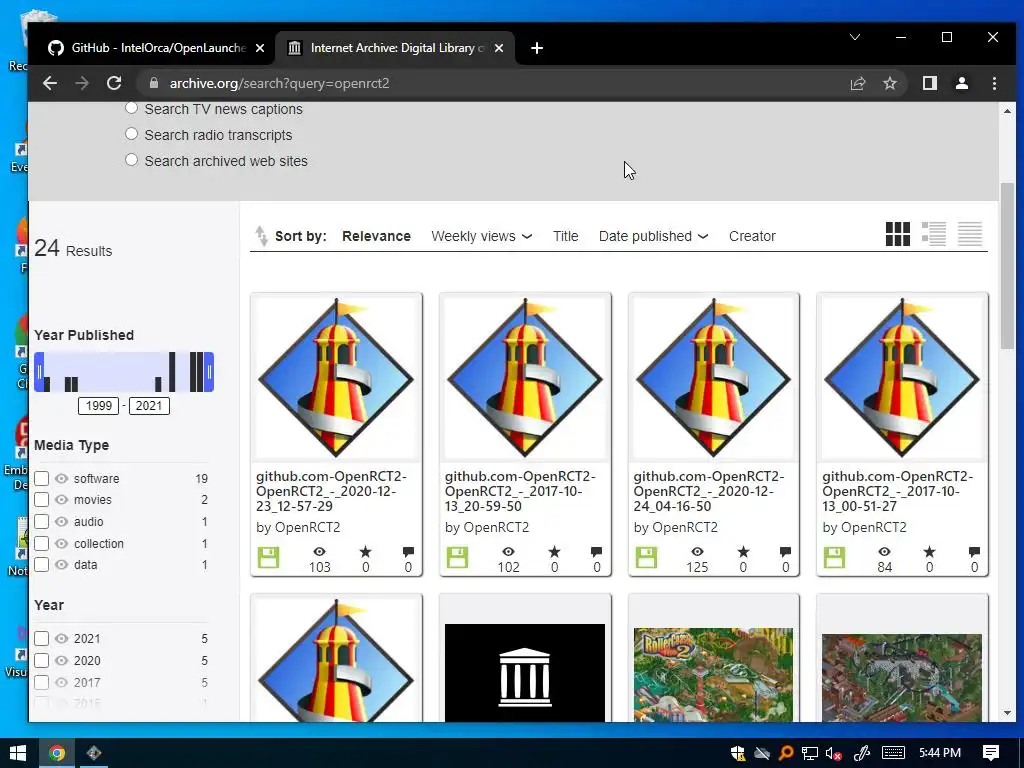This screenshot has height=768, width=1024.
Task: Click the page vertical scrollbar thumb
Action: tap(1007, 266)
